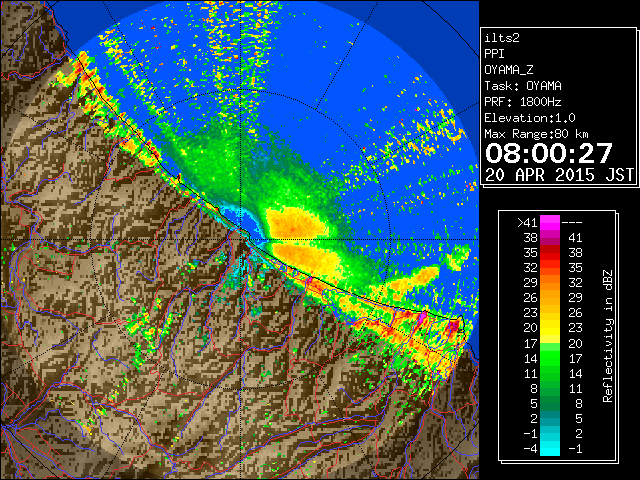This screenshot has width=640, height=480.
Task: Select the "Task: OYAMA" line
Action: pyautogui.click(x=523, y=86)
